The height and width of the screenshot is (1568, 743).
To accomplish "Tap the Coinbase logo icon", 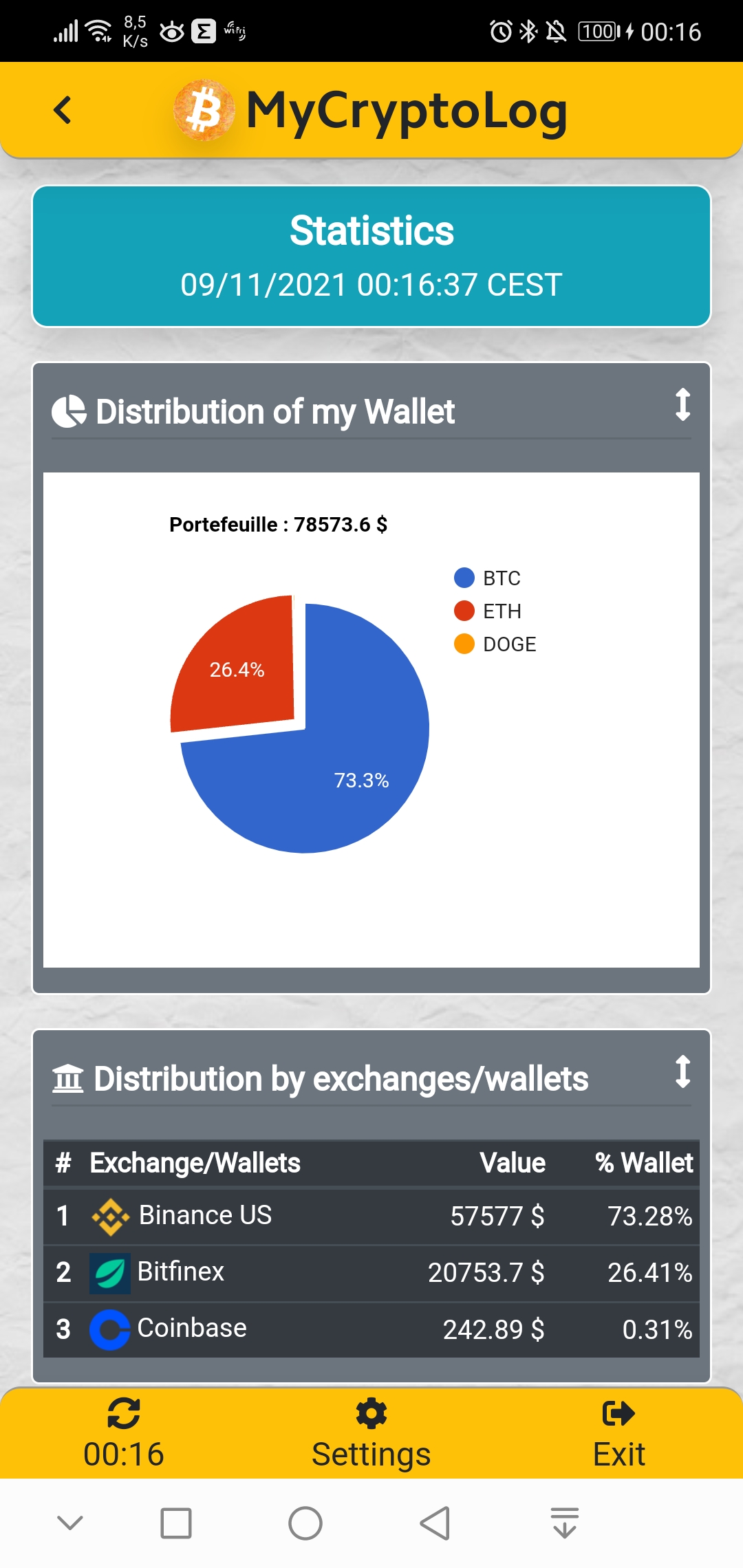I will tap(110, 1329).
